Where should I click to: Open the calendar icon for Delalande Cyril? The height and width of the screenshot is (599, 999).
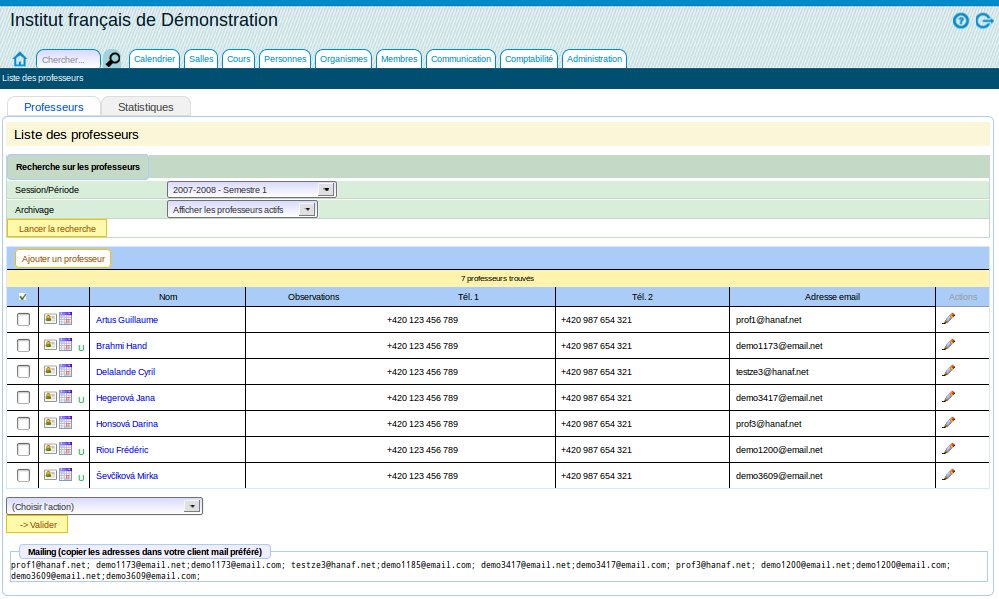point(66,371)
